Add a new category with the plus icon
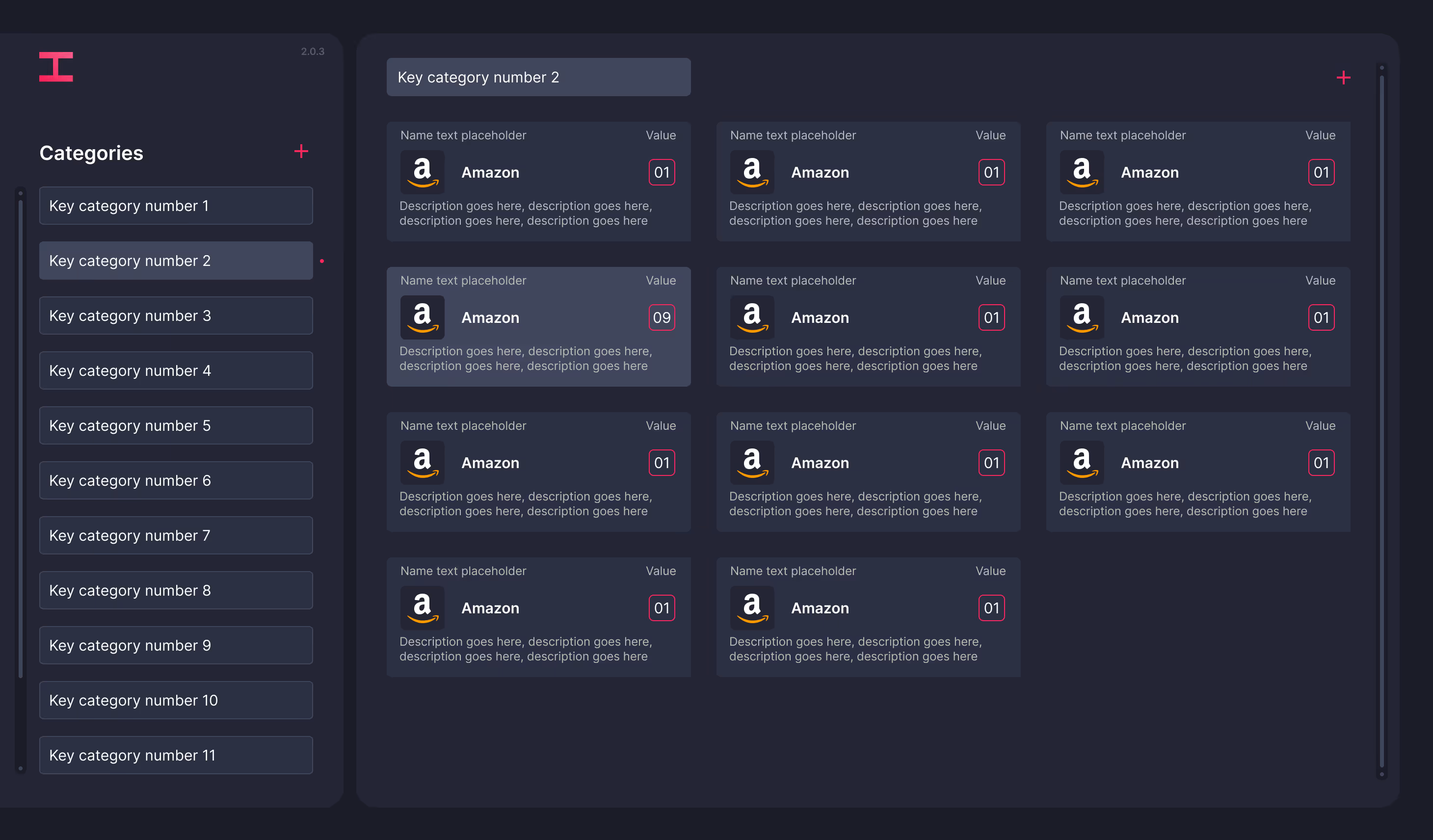 point(301,151)
